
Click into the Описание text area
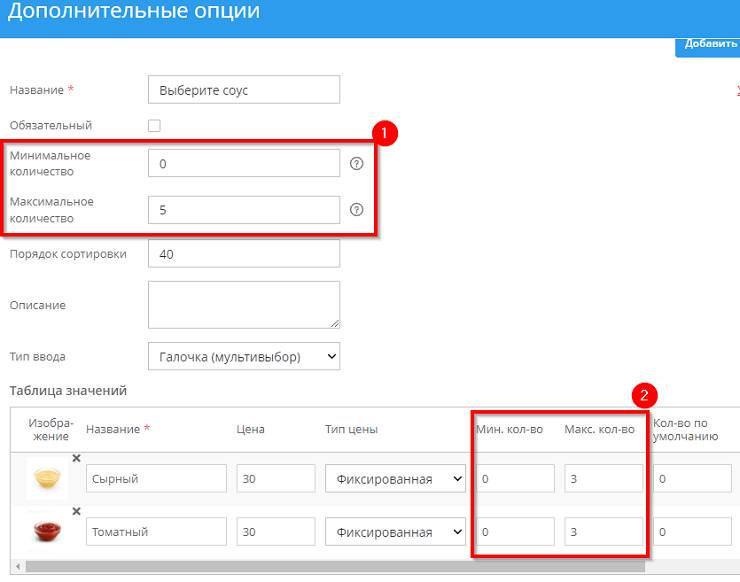tap(243, 304)
